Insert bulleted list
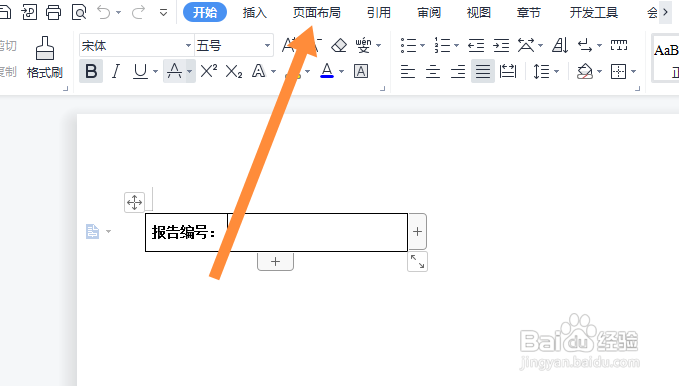 (408, 45)
